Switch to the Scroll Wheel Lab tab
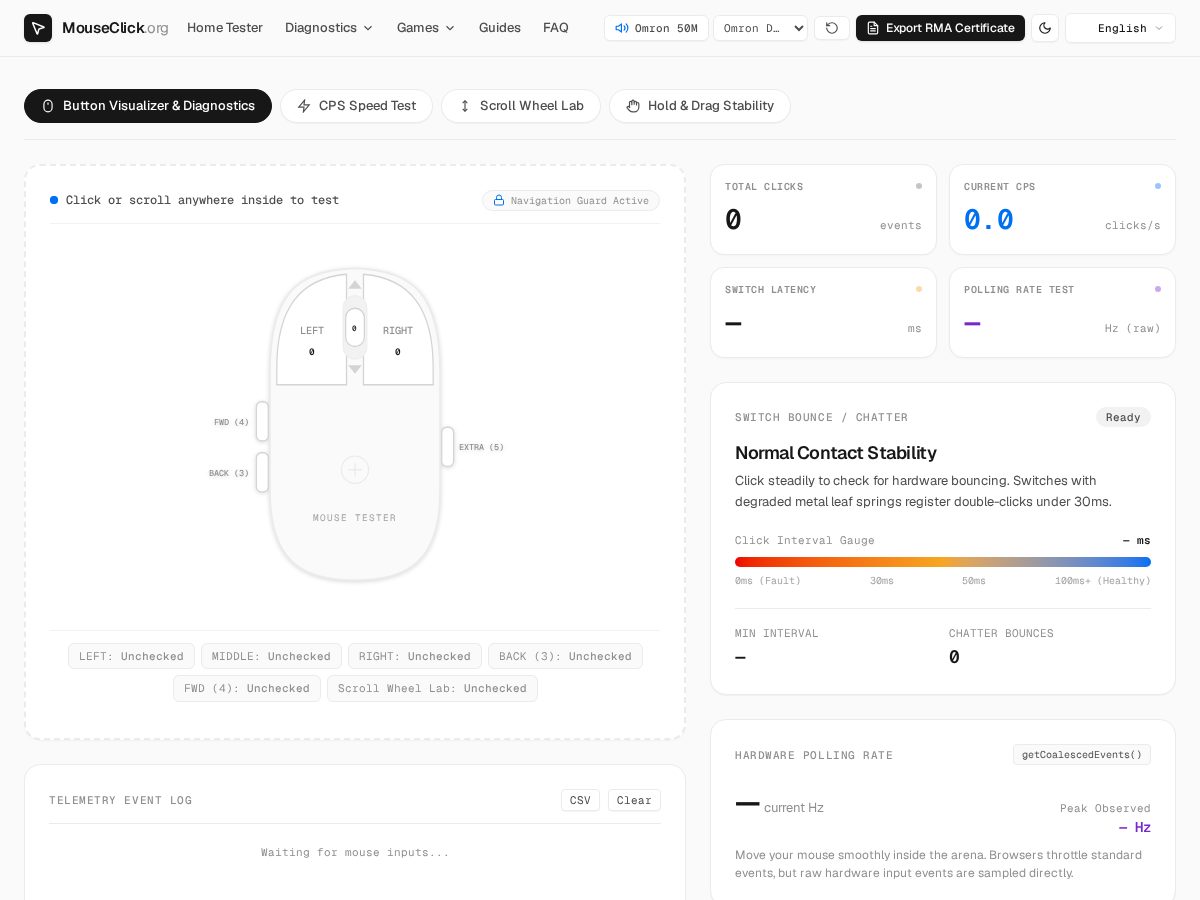Image resolution: width=1200 pixels, height=900 pixels. pyautogui.click(x=521, y=106)
